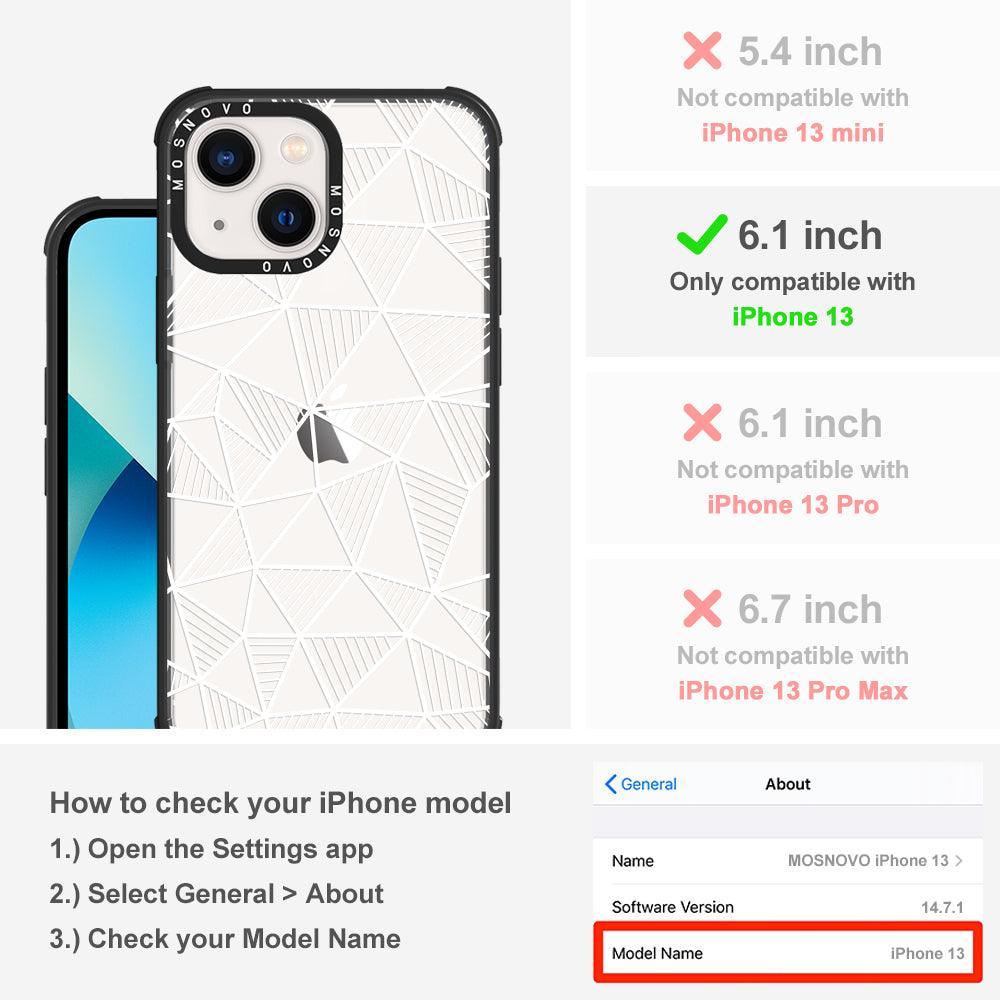
Task: Click the green checkmark beside 6.1 inch
Action: (x=702, y=234)
